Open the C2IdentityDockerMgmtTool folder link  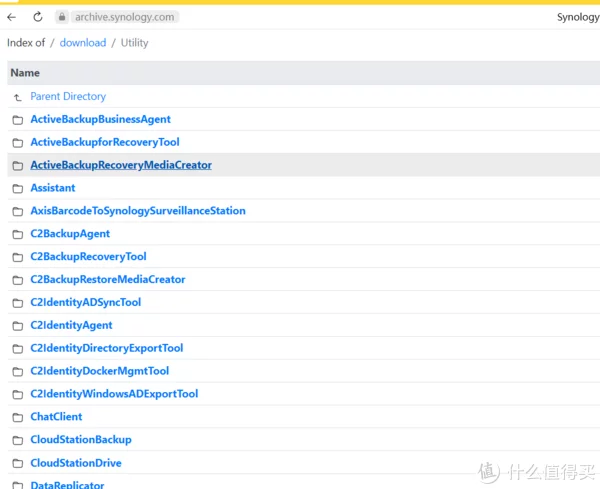pyautogui.click(x=100, y=371)
